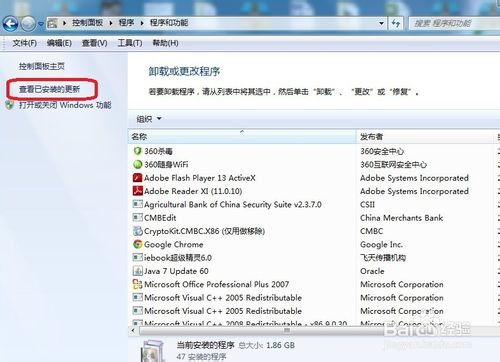
Task: Click the 搜索 程序和功能 search box
Action: [454, 23]
